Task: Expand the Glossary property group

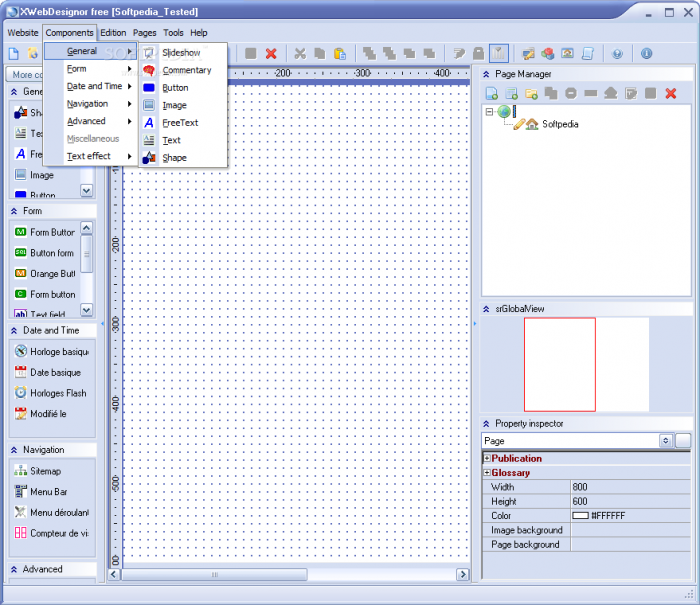Action: (x=487, y=473)
